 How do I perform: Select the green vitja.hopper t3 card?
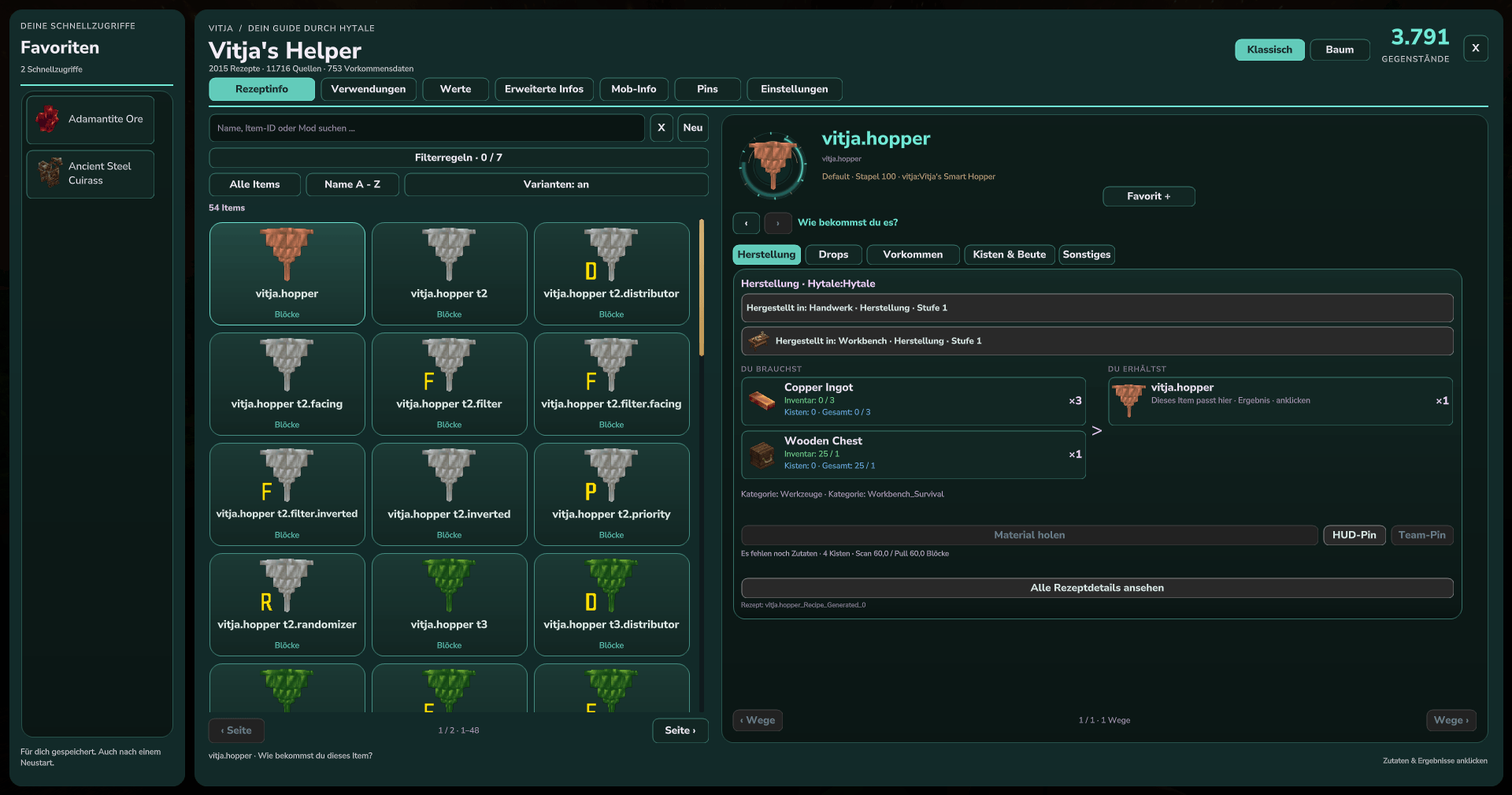pyautogui.click(x=449, y=604)
